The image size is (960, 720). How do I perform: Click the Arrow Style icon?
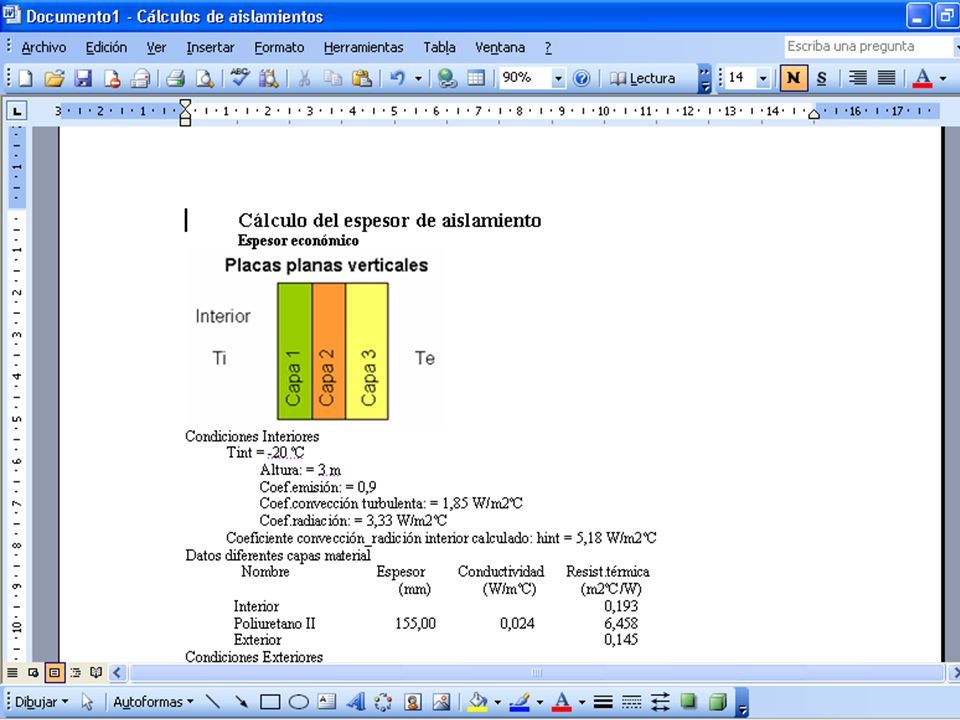660,702
